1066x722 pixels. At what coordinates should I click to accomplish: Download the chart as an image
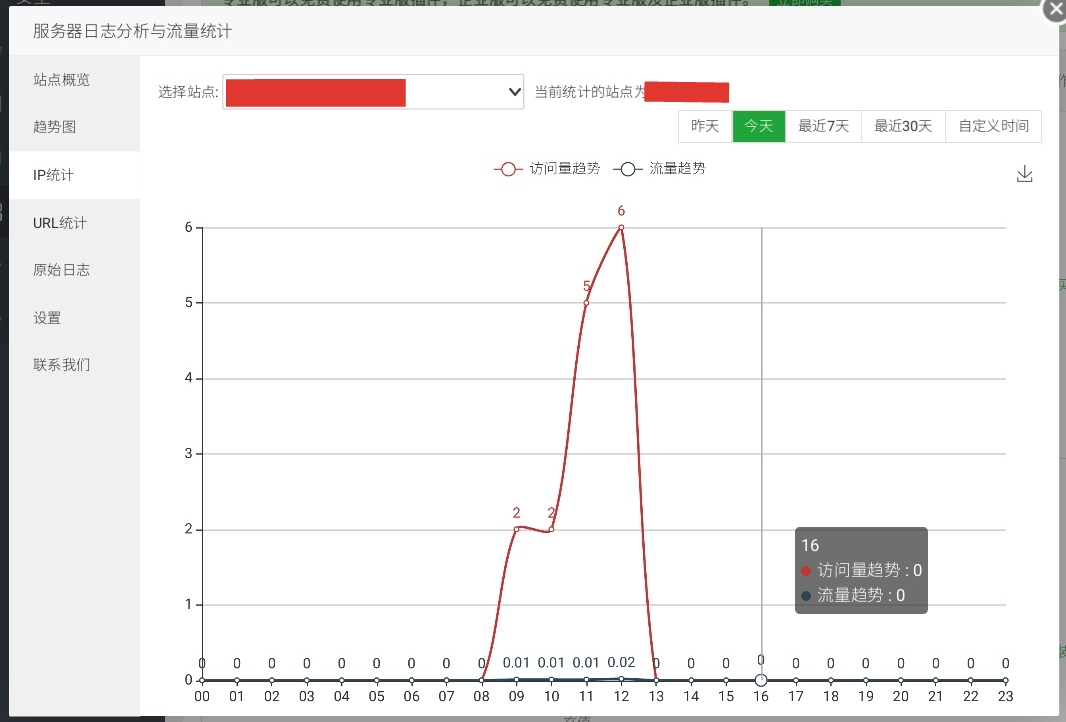[x=1024, y=174]
